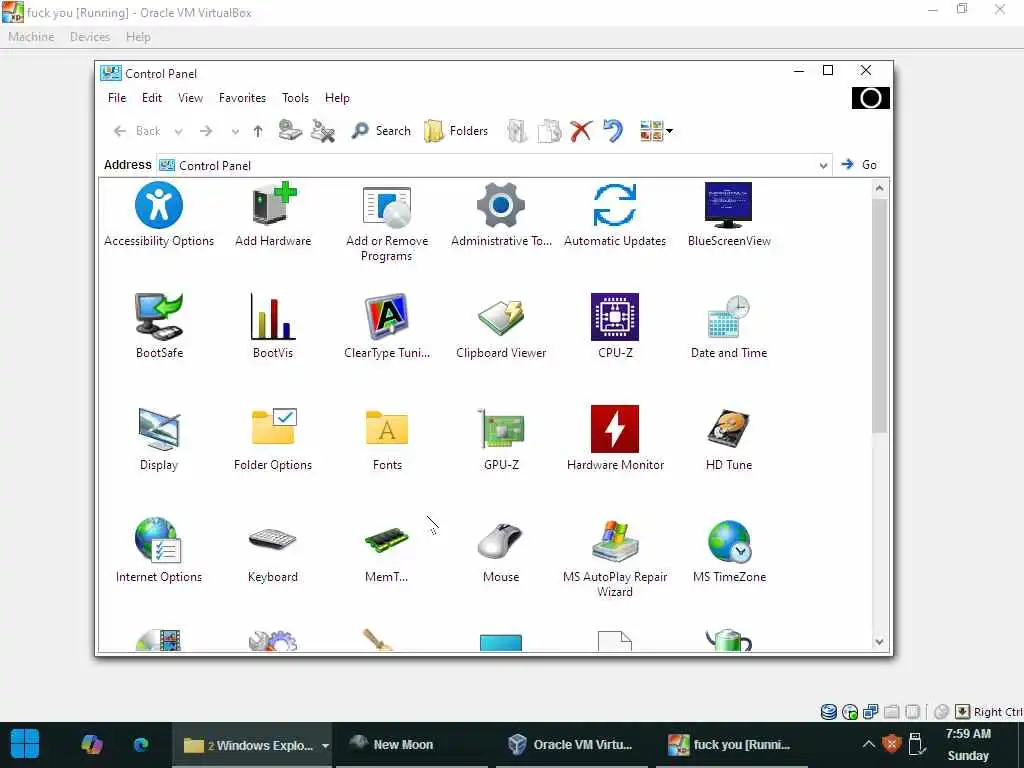Open Mouse settings
The height and width of the screenshot is (768, 1024).
[501, 551]
